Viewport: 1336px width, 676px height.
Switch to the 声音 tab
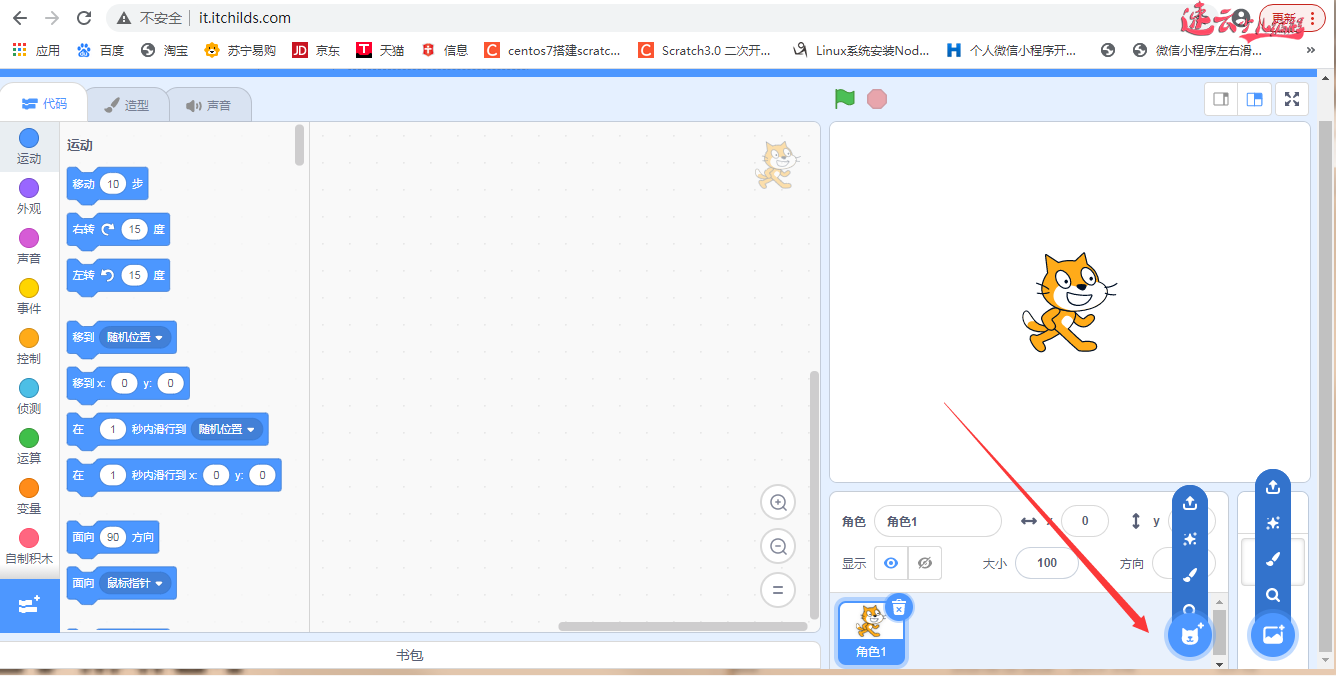point(209,103)
